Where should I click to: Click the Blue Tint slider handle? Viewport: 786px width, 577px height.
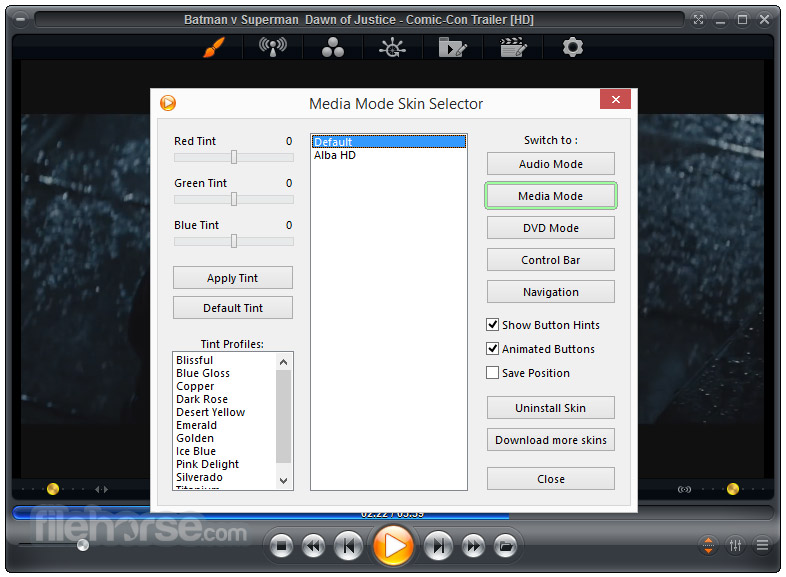[234, 242]
